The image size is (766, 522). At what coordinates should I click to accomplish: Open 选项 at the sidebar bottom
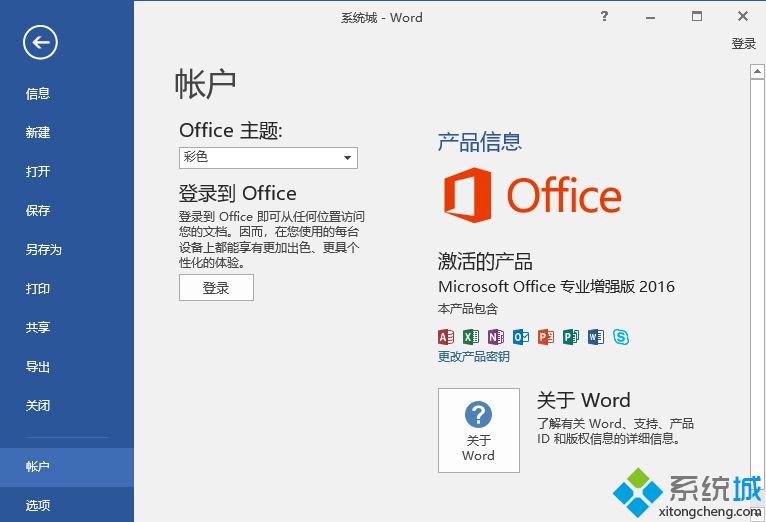tap(67, 505)
